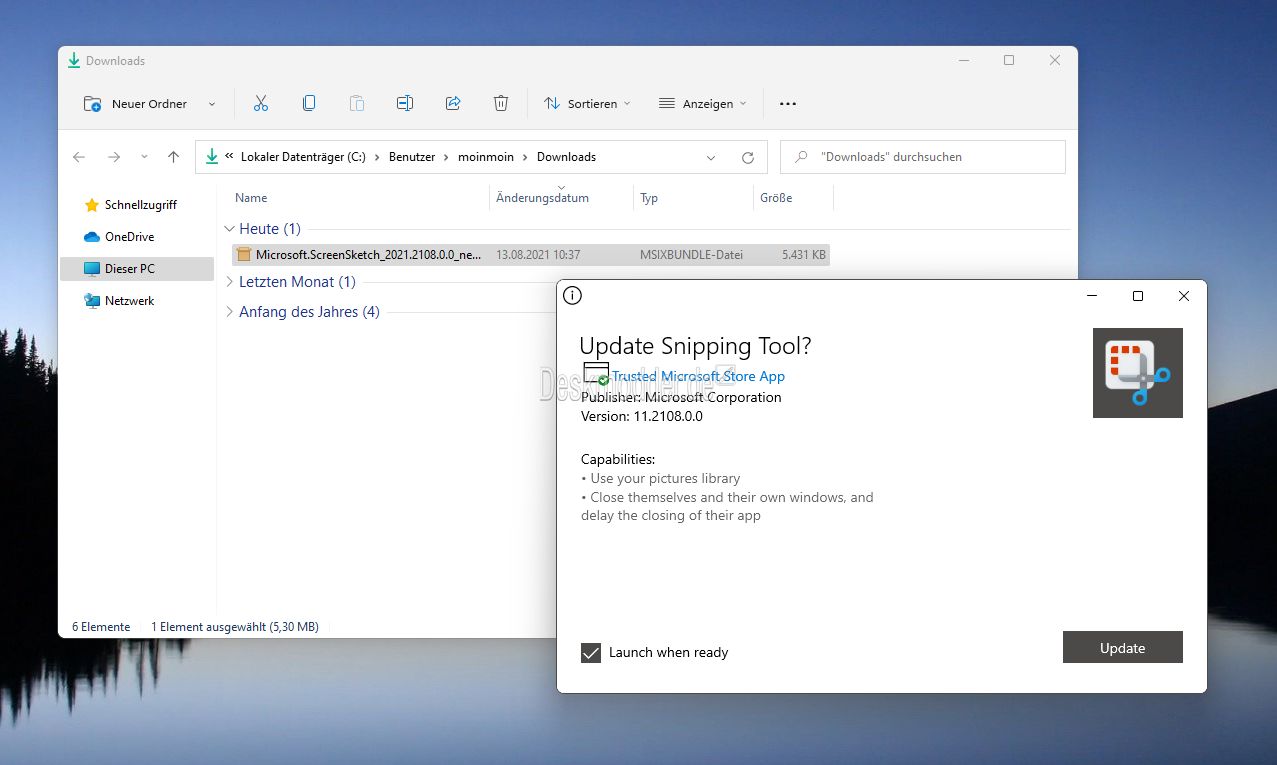Click the MSIXBUNDLE file package icon
Image resolution: width=1277 pixels, height=765 pixels.
tap(244, 255)
